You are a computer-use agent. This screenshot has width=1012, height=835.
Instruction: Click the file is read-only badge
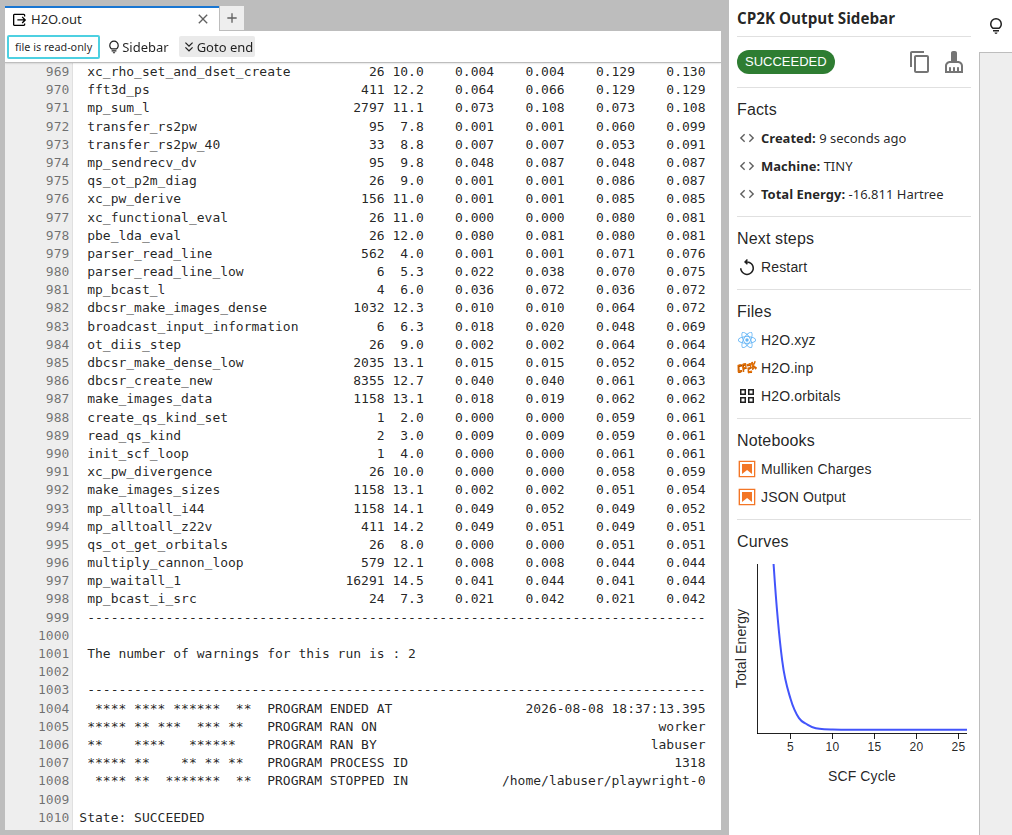[53, 47]
